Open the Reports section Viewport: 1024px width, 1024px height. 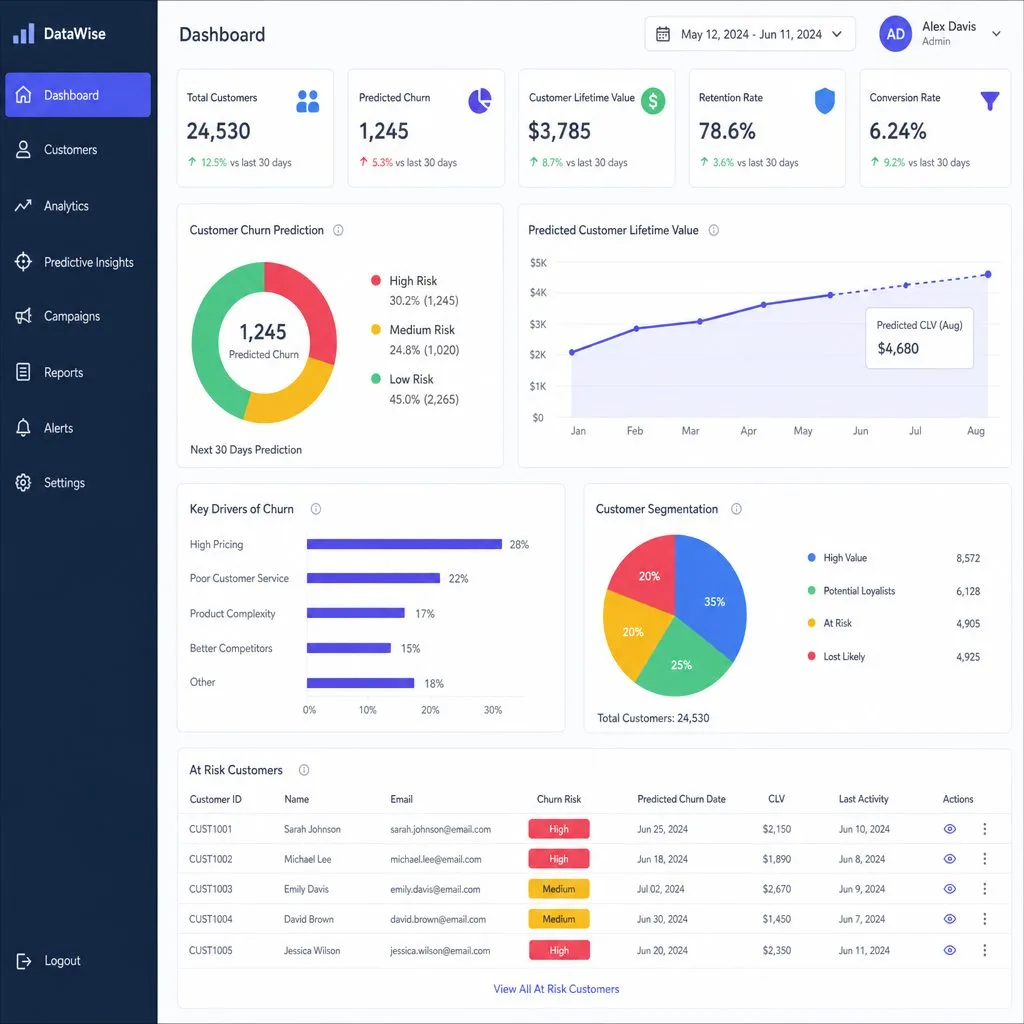click(78, 372)
